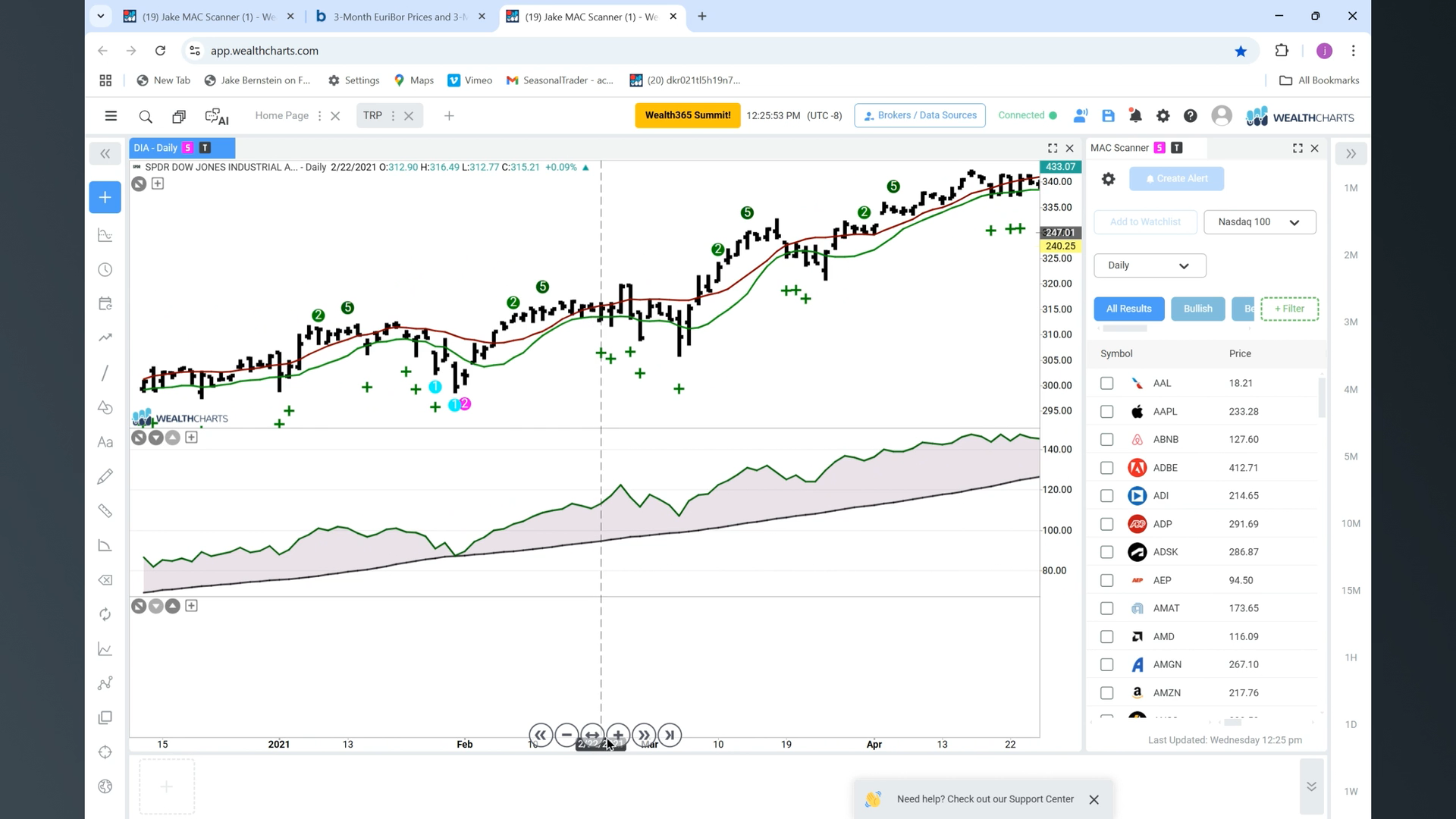Screen dimensions: 1456x819
Task: Select the trend line drawing tool
Action: (x=105, y=373)
